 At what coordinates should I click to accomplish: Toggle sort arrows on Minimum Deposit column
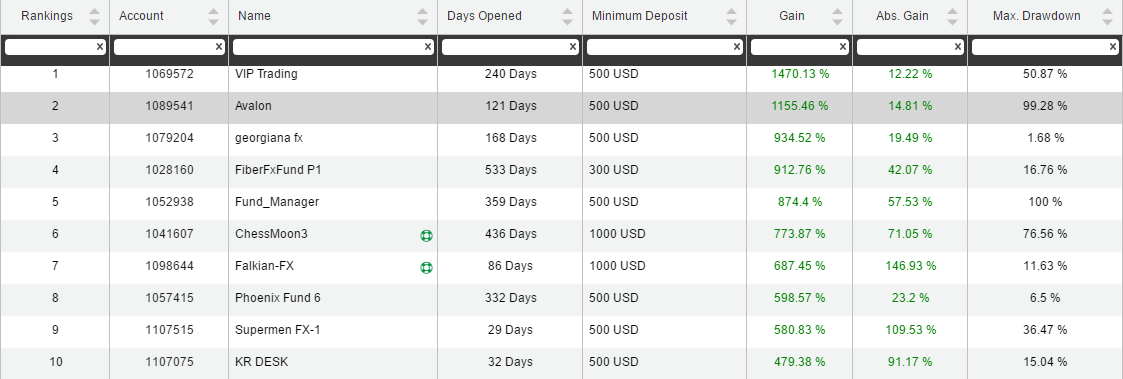tap(731, 16)
